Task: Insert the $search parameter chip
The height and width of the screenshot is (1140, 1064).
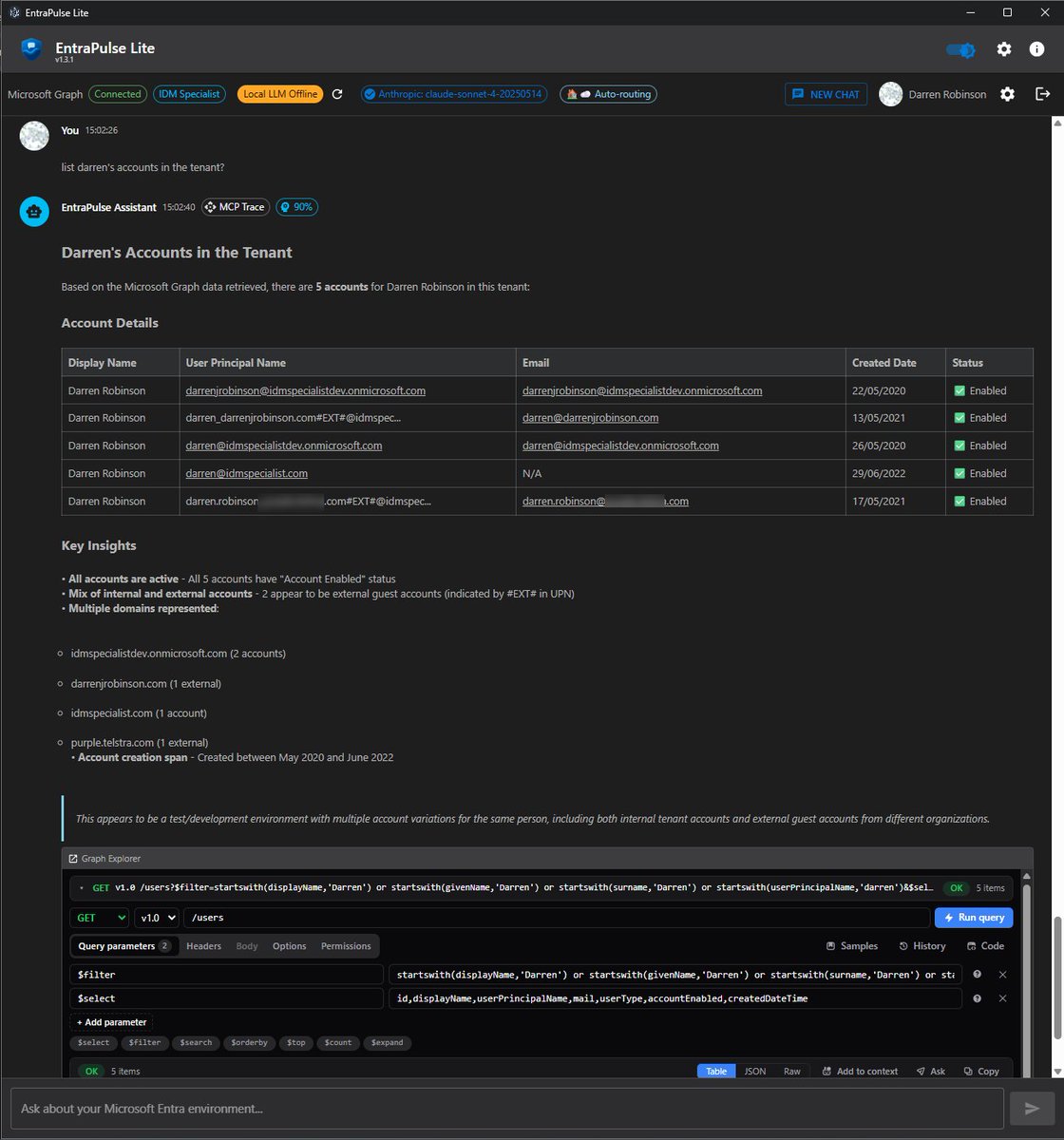Action: [x=196, y=1042]
